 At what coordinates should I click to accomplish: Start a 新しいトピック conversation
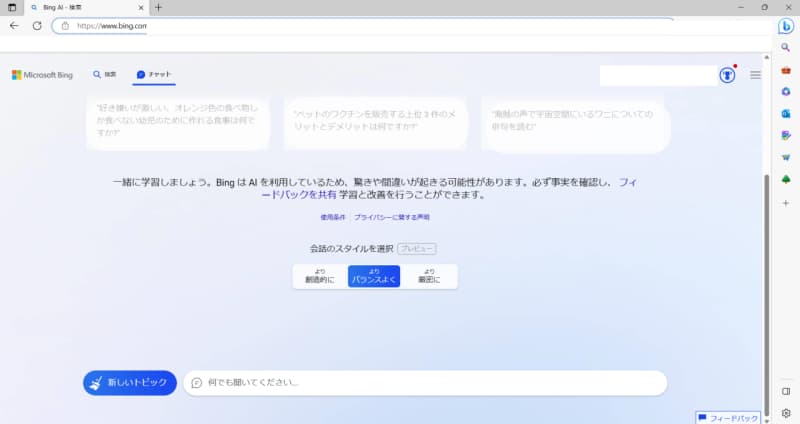tap(130, 383)
